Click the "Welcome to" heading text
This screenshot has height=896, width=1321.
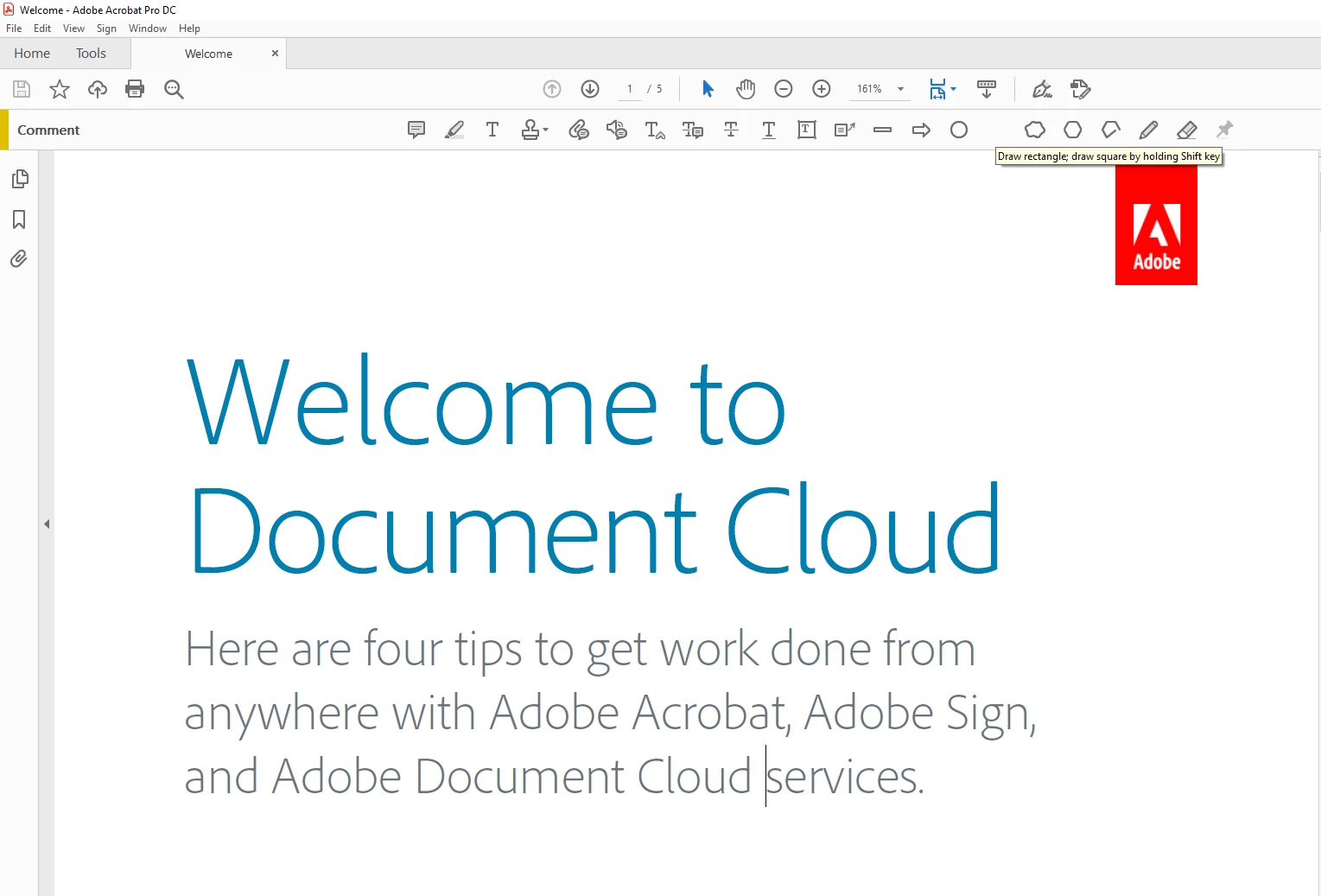tap(486, 399)
